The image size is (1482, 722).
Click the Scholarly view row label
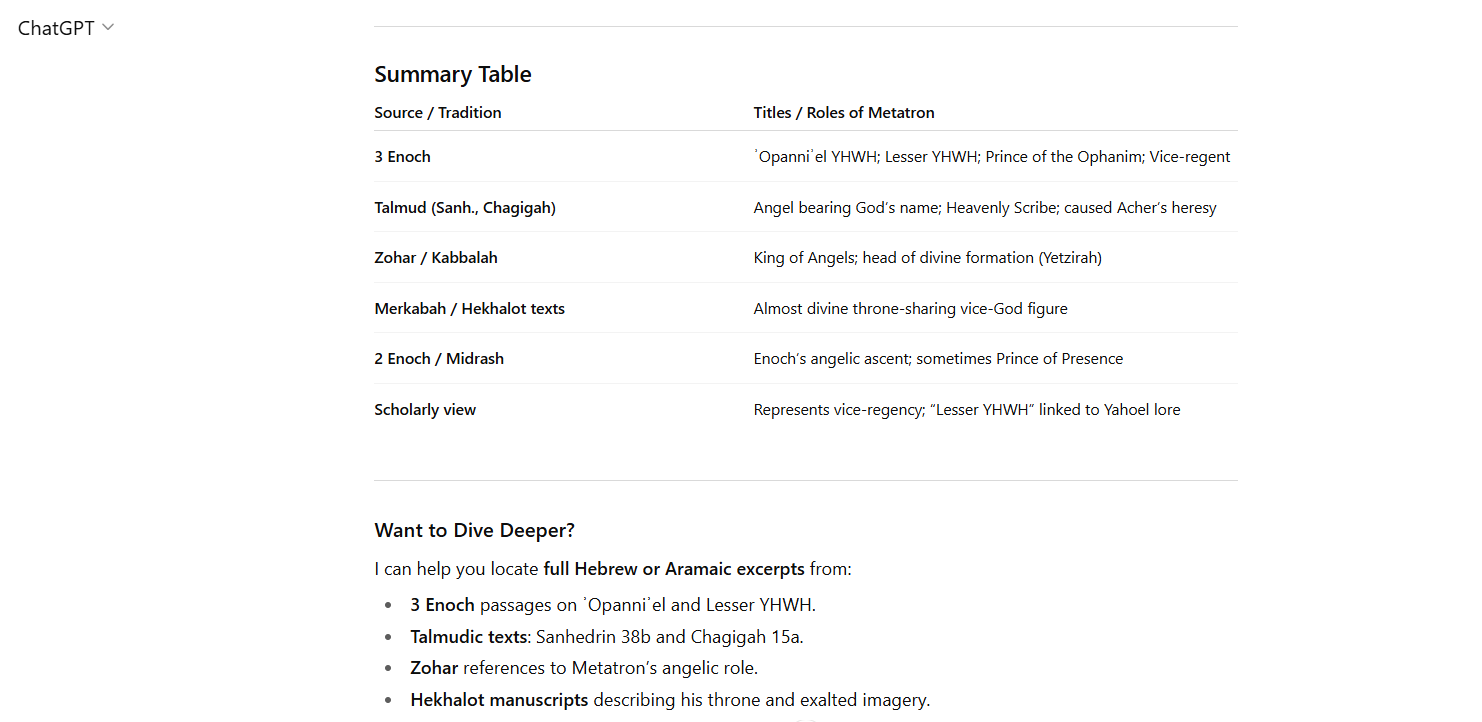(424, 409)
